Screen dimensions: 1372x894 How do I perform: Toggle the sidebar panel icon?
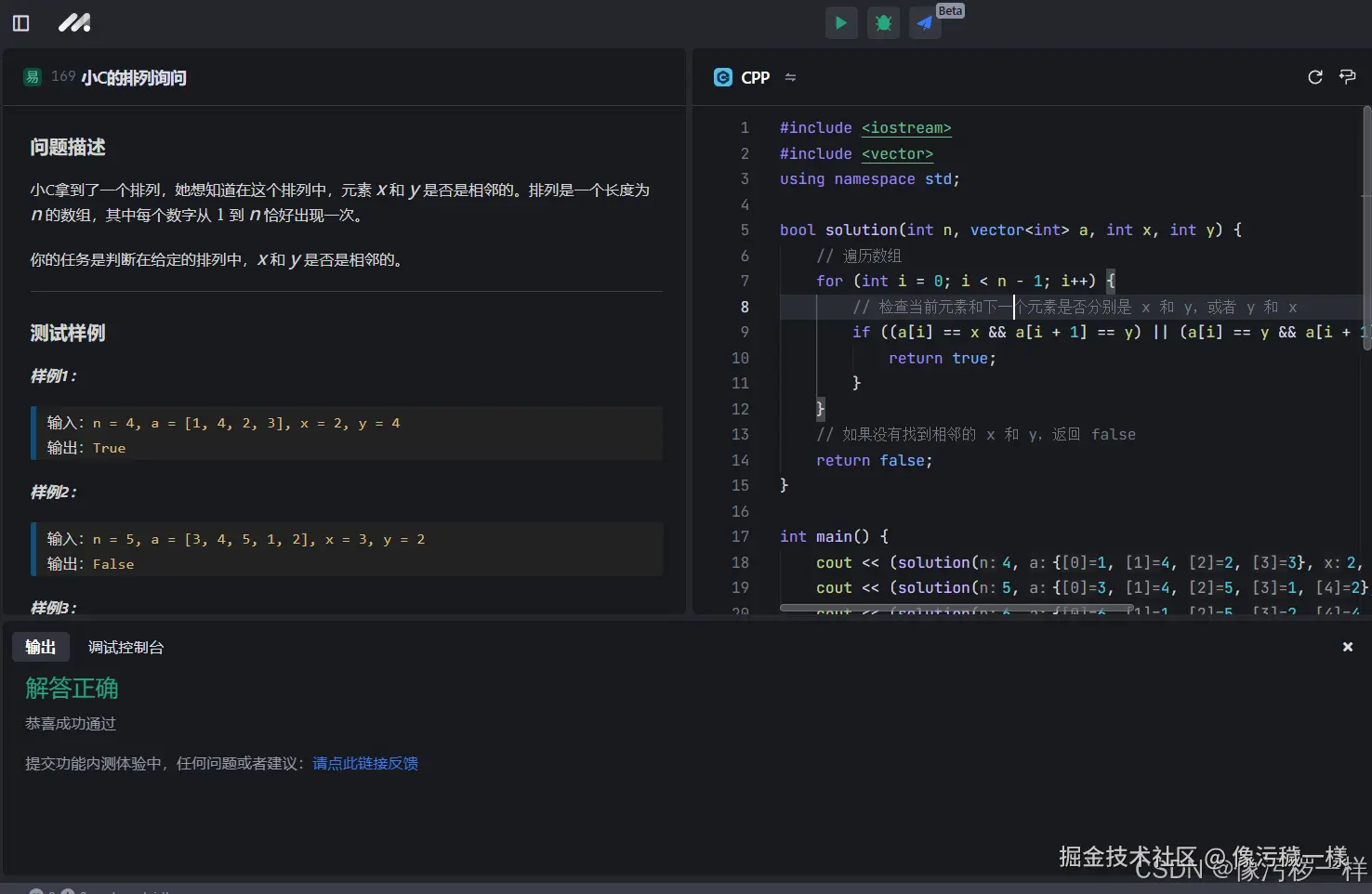pyautogui.click(x=20, y=23)
